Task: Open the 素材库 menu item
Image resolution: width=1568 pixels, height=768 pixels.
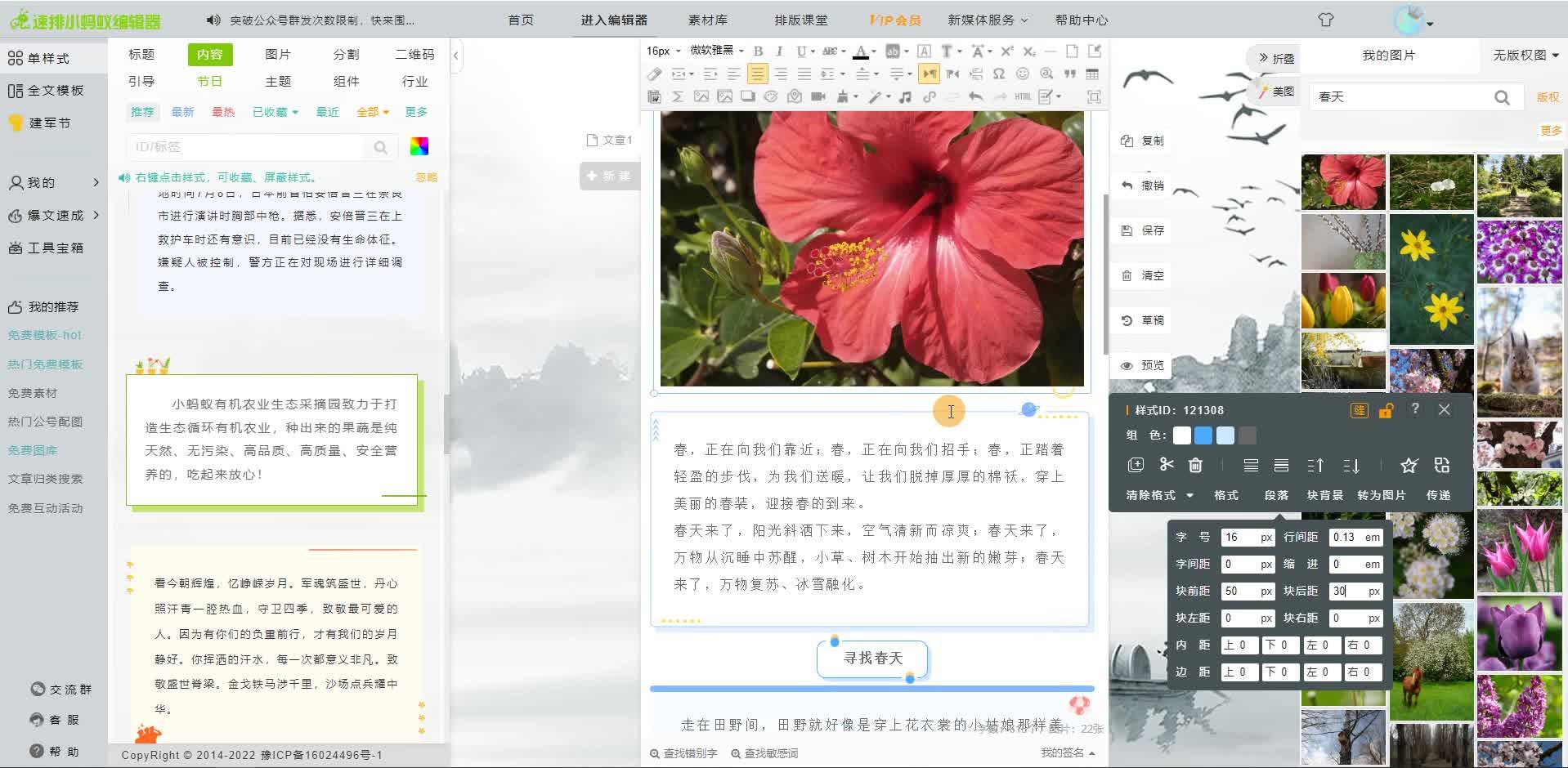Action: (x=707, y=20)
